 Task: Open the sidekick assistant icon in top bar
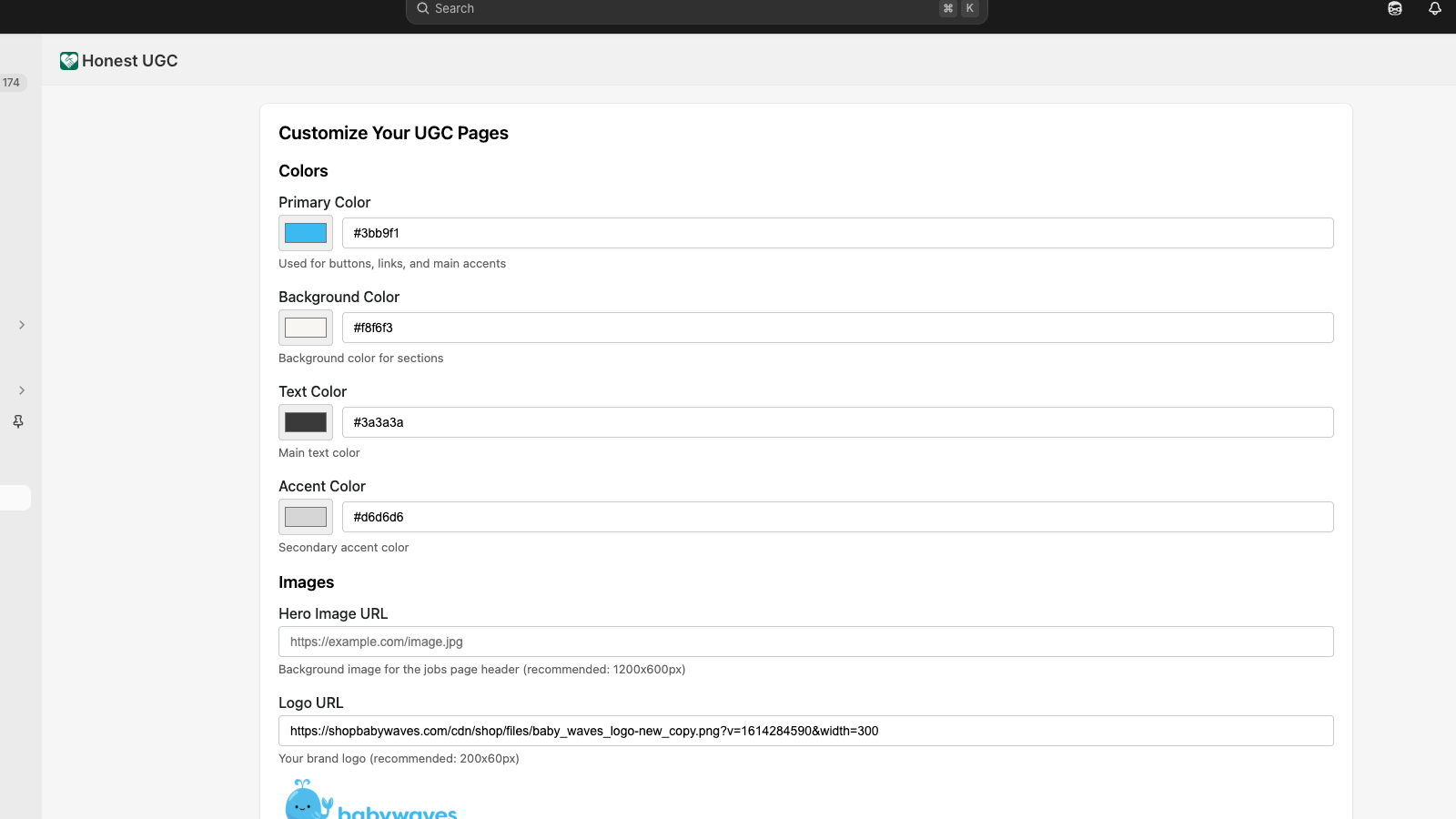click(x=1394, y=9)
